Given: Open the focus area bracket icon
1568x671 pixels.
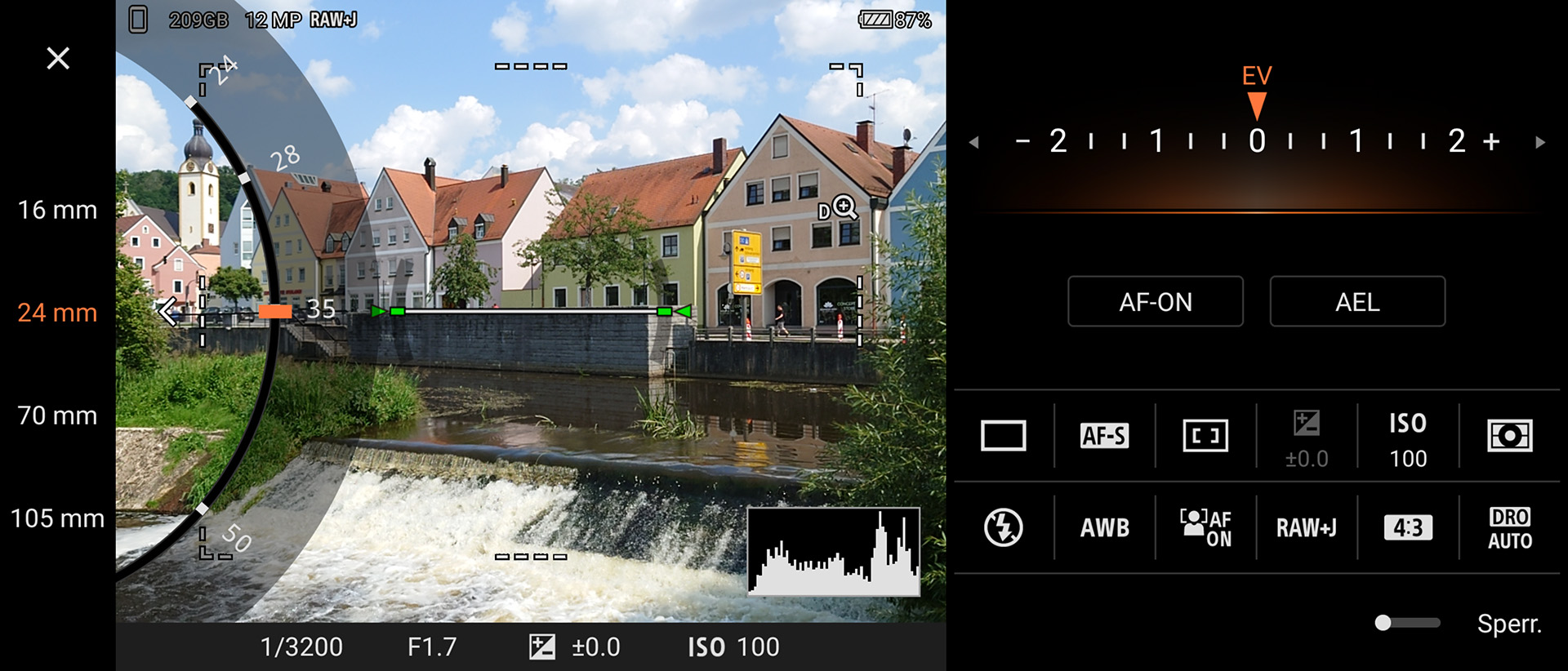Looking at the screenshot, I should [1205, 436].
